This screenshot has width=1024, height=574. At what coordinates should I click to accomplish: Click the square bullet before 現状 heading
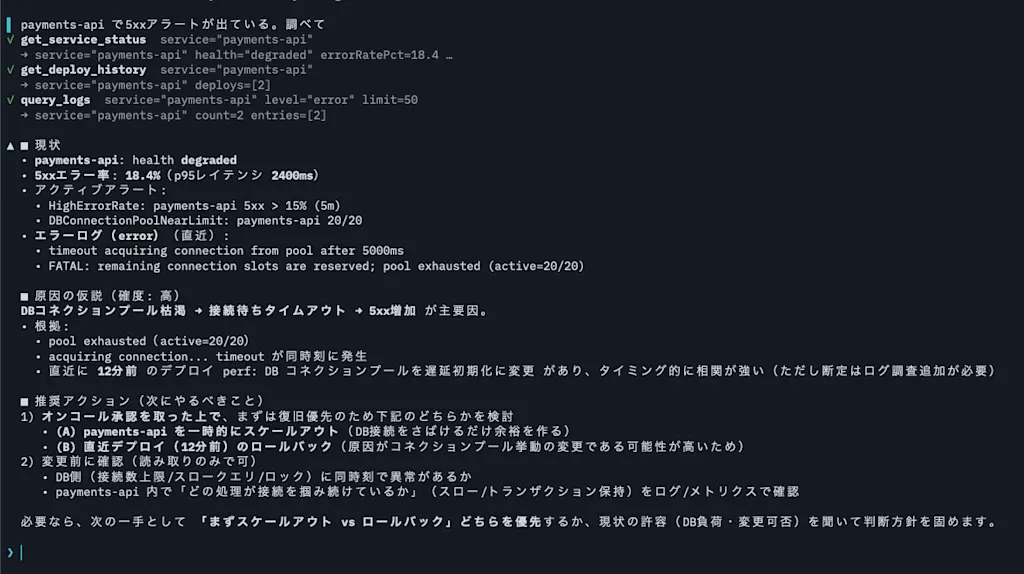[24, 146]
